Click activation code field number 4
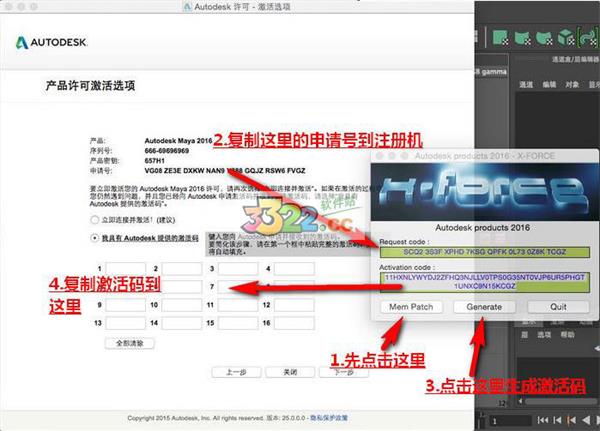 point(294,269)
